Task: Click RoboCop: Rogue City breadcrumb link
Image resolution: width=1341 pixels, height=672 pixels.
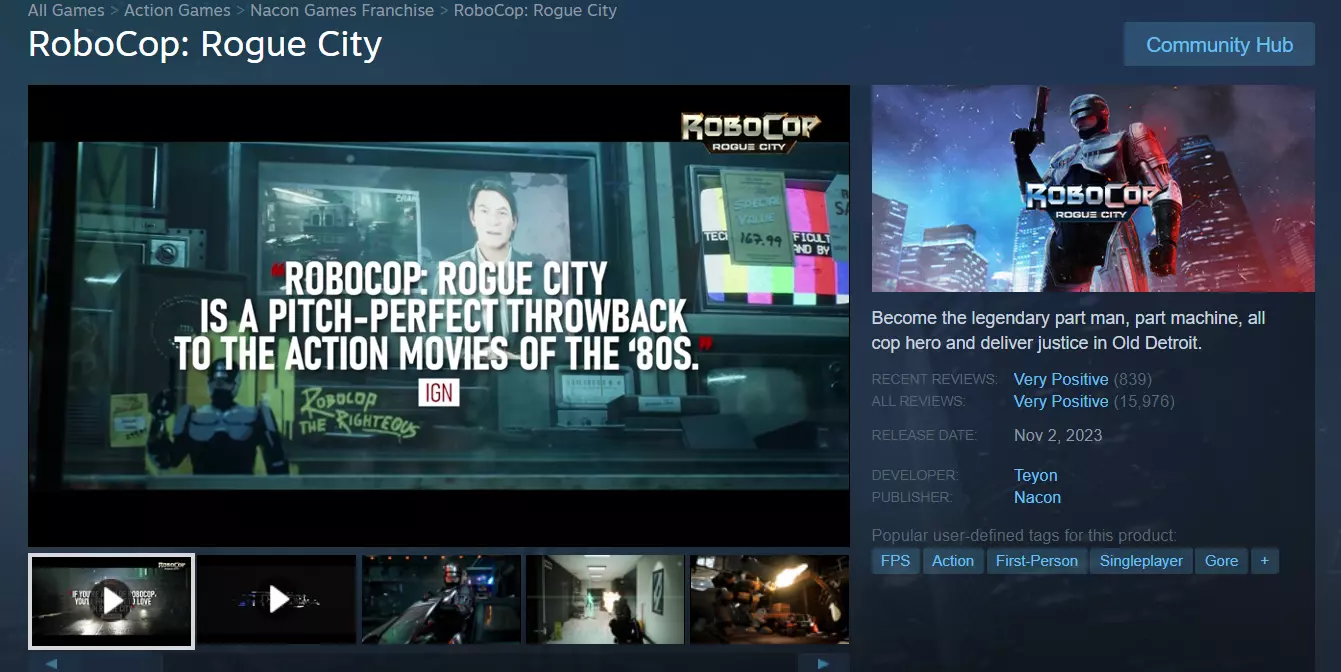Action: click(535, 10)
